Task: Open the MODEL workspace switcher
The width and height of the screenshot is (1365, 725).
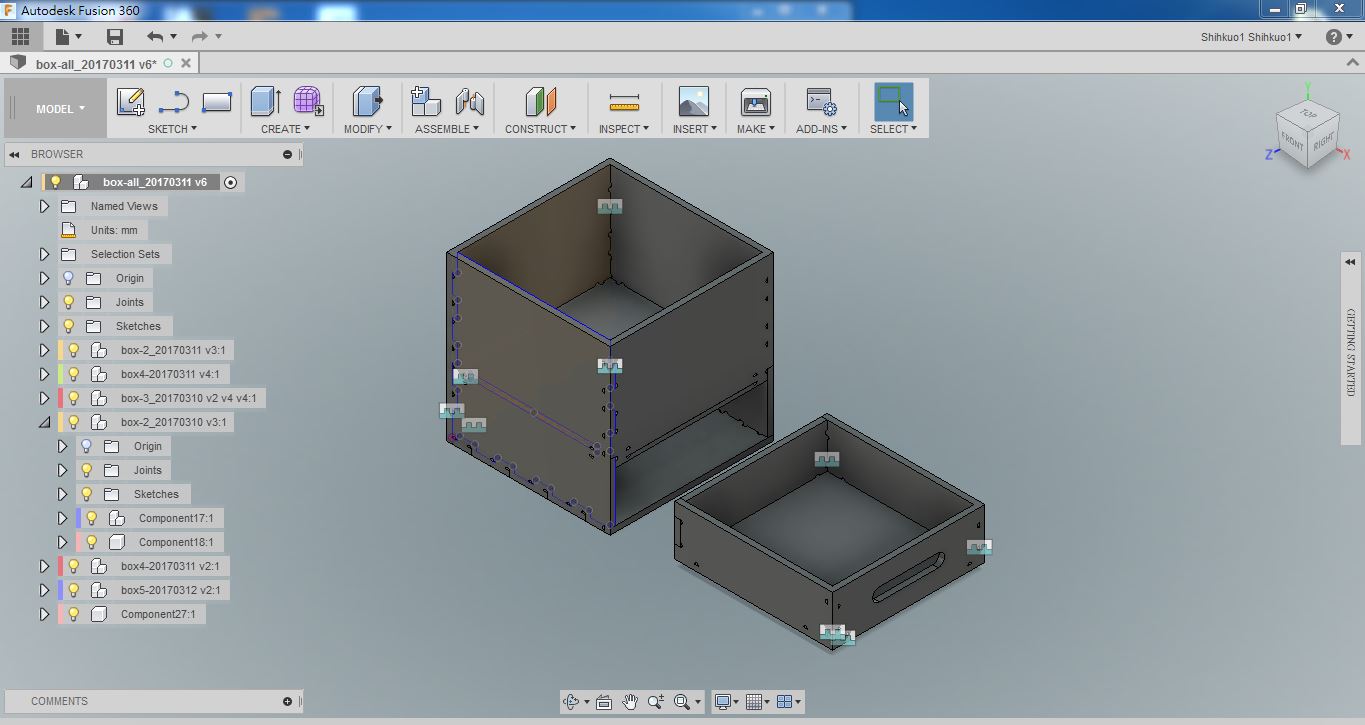Action: point(58,107)
